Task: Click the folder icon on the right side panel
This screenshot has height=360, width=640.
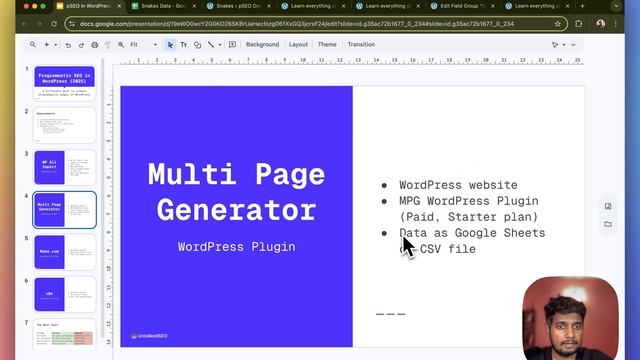Action: tap(608, 224)
